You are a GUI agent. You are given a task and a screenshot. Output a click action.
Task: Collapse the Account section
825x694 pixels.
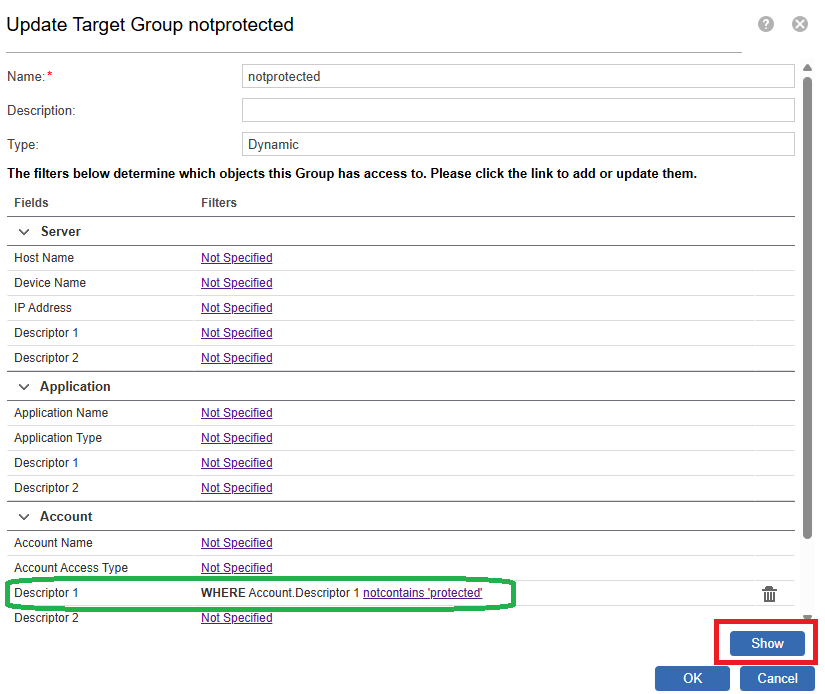coord(24,517)
